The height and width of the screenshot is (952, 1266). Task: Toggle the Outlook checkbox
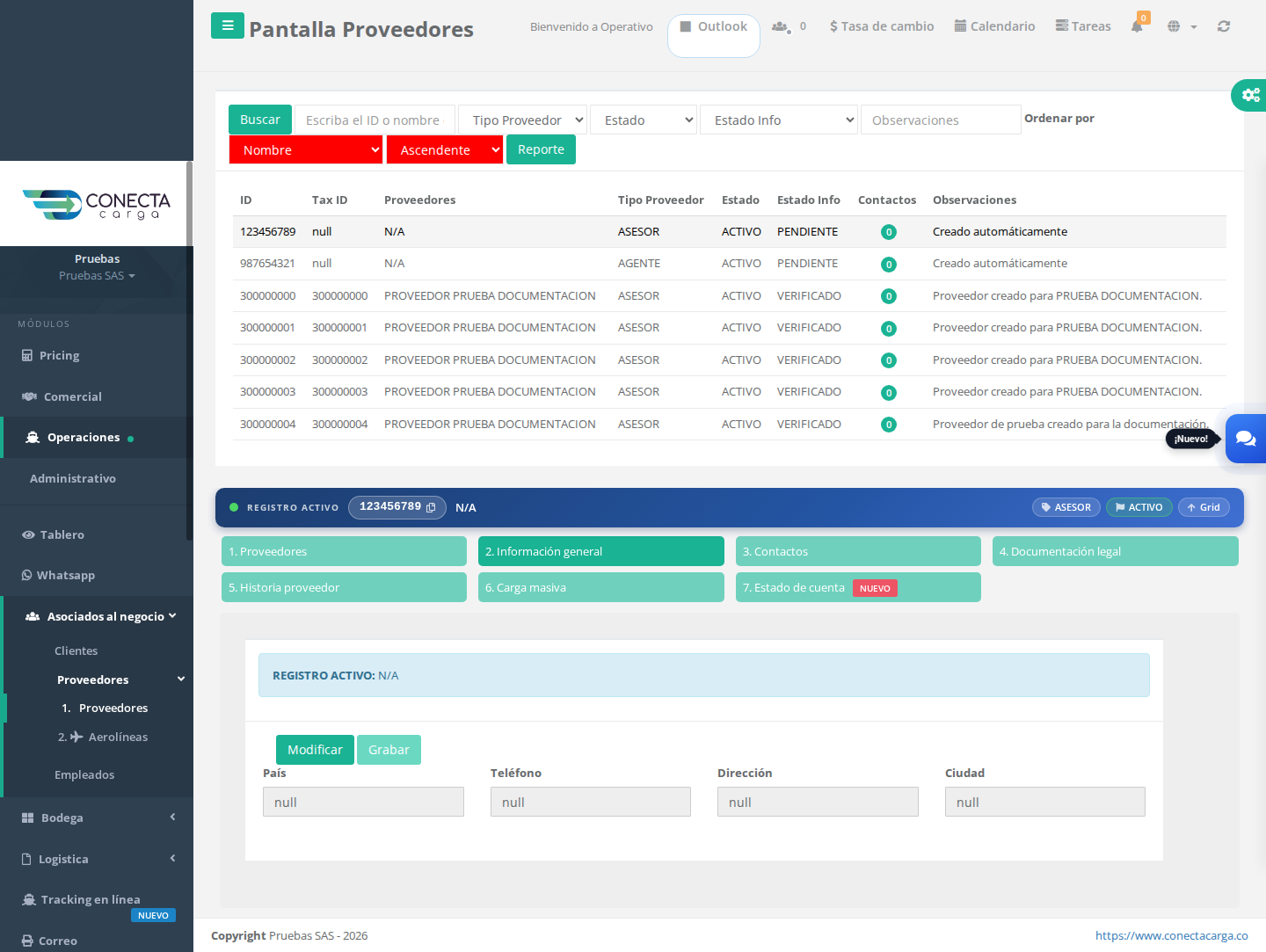(686, 26)
